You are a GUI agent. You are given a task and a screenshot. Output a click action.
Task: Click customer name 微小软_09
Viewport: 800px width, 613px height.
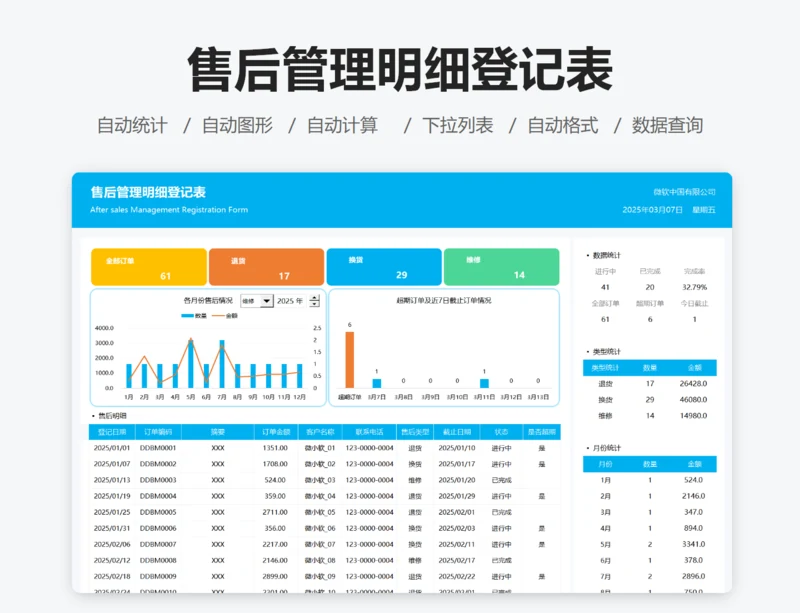tap(320, 576)
